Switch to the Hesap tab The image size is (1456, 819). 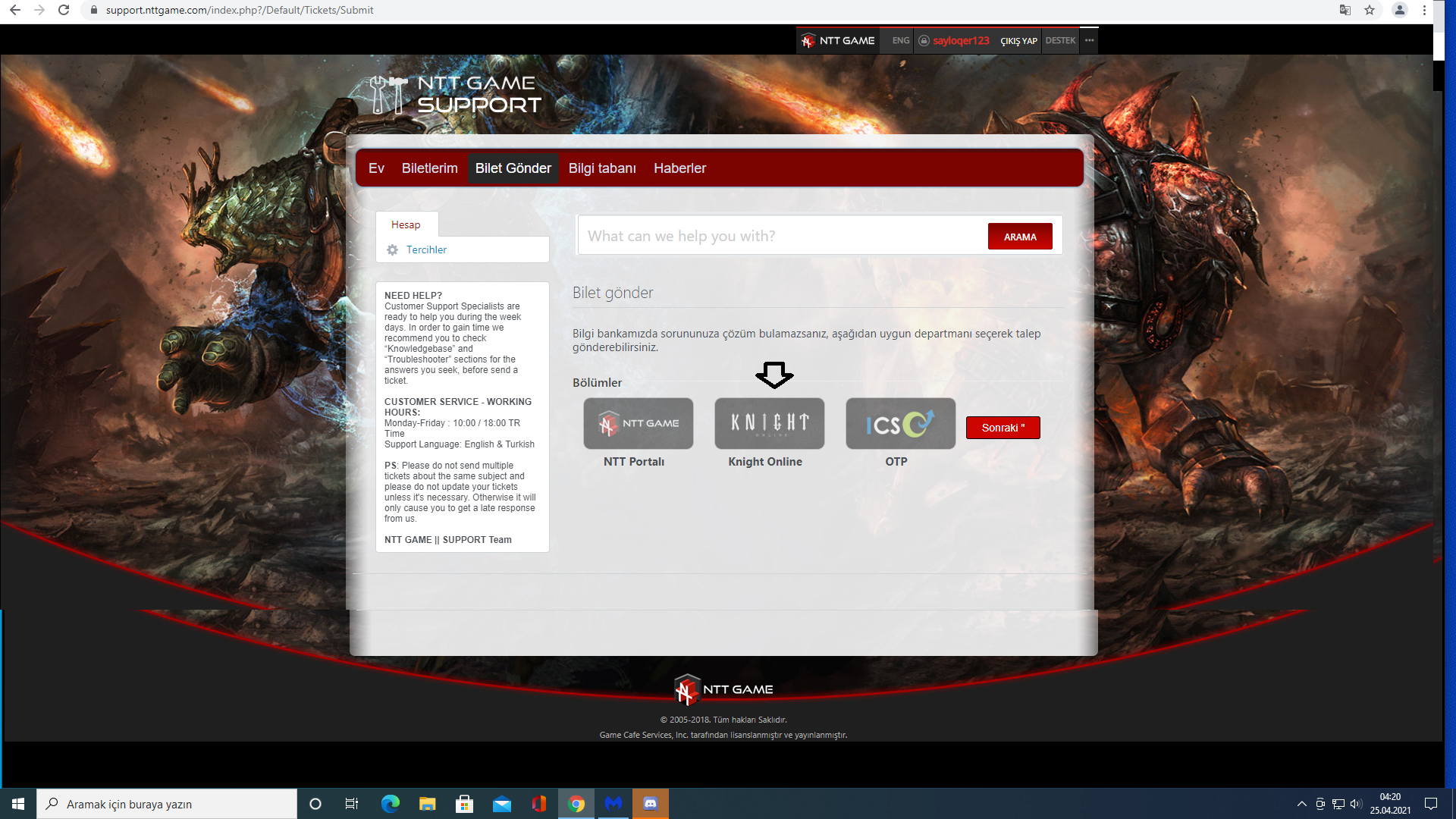tap(406, 224)
